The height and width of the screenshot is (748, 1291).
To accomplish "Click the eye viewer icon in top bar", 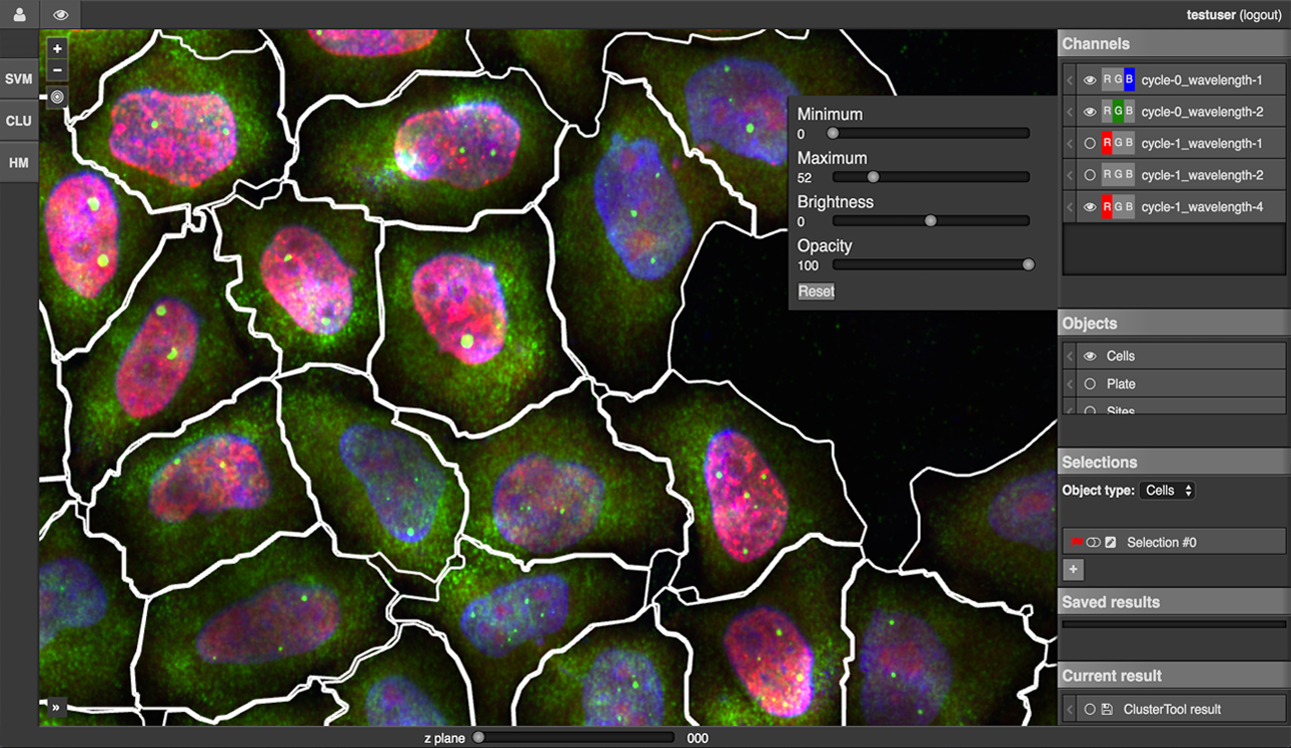I will pos(61,14).
